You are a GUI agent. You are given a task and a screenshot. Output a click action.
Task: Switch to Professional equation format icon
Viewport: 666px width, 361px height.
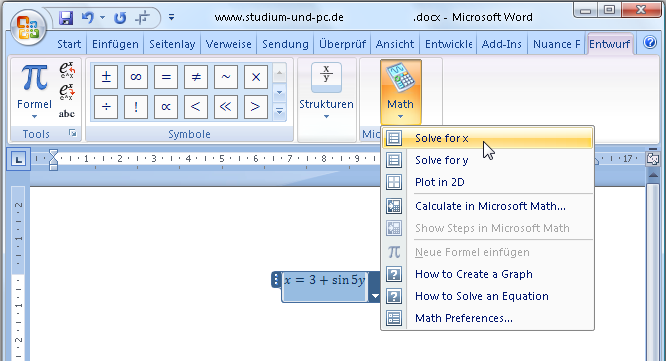(x=67, y=70)
